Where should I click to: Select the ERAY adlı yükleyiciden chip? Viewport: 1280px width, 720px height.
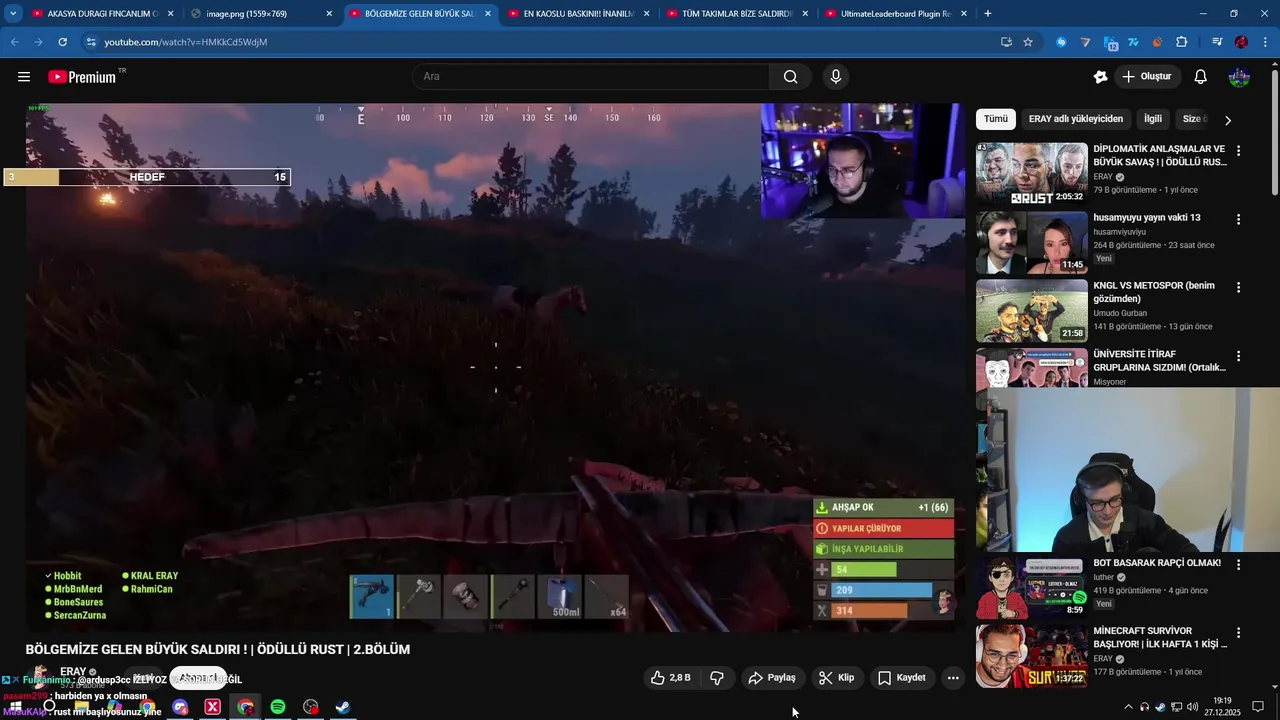[x=1076, y=119]
